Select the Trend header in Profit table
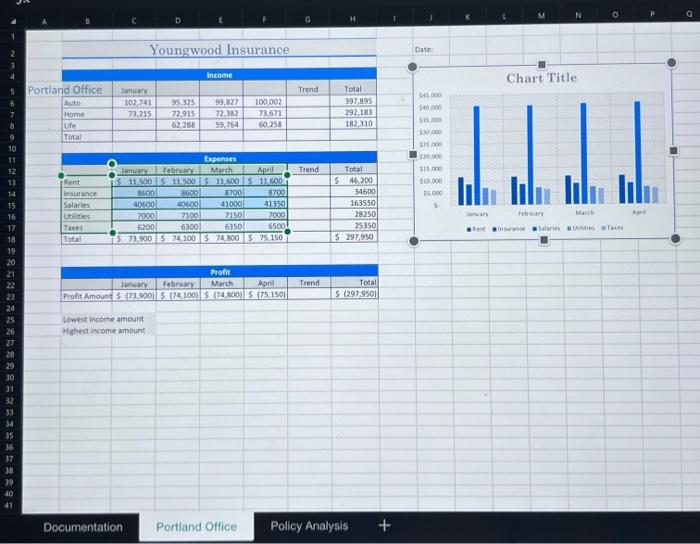Screen dimensions: 700x544 (x=309, y=282)
